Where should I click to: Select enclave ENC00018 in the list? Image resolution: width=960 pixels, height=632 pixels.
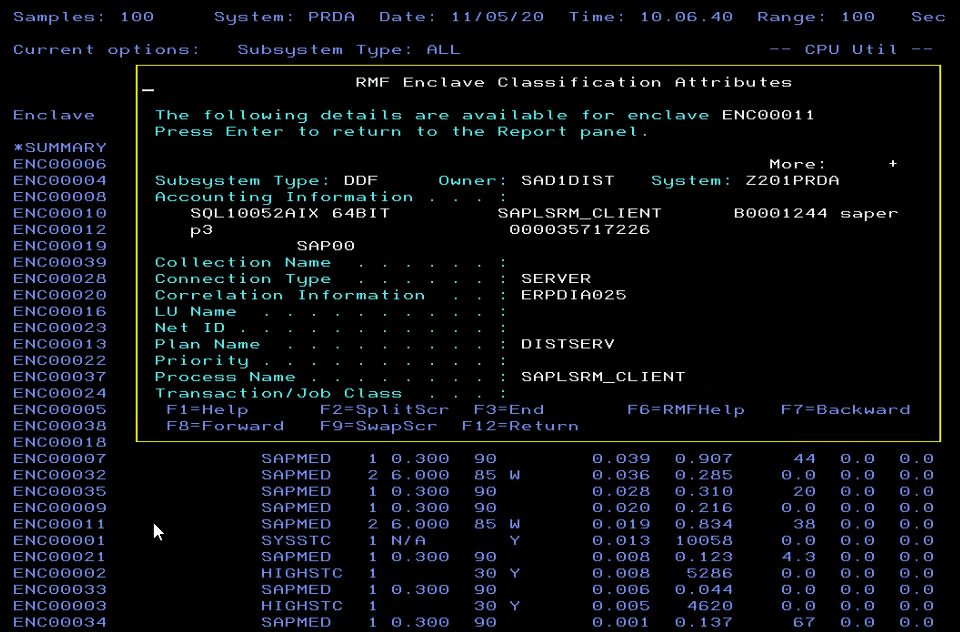[x=59, y=442]
